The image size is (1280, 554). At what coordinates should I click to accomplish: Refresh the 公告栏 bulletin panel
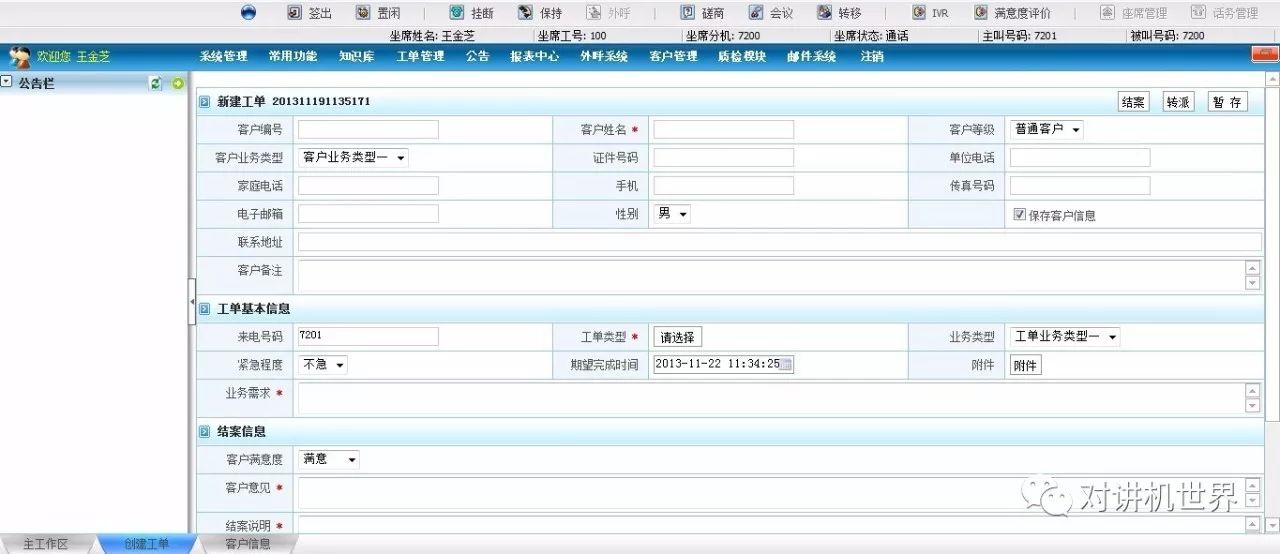156,84
